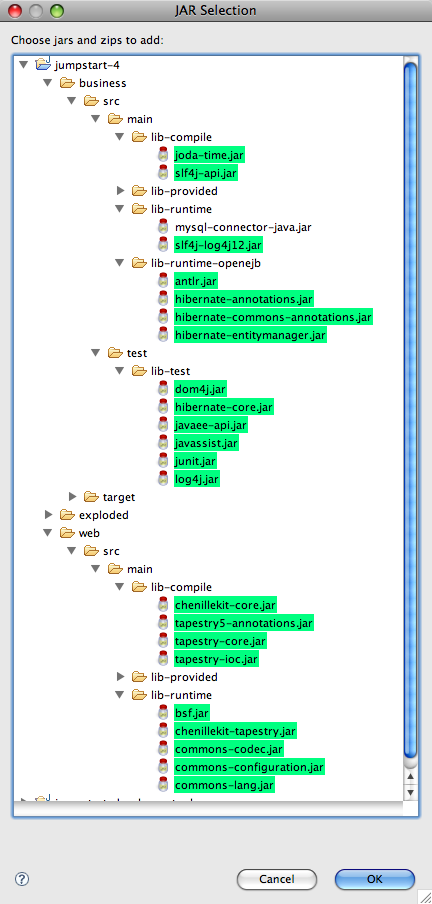
Task: Confirm the selection with OK
Action: [x=375, y=879]
